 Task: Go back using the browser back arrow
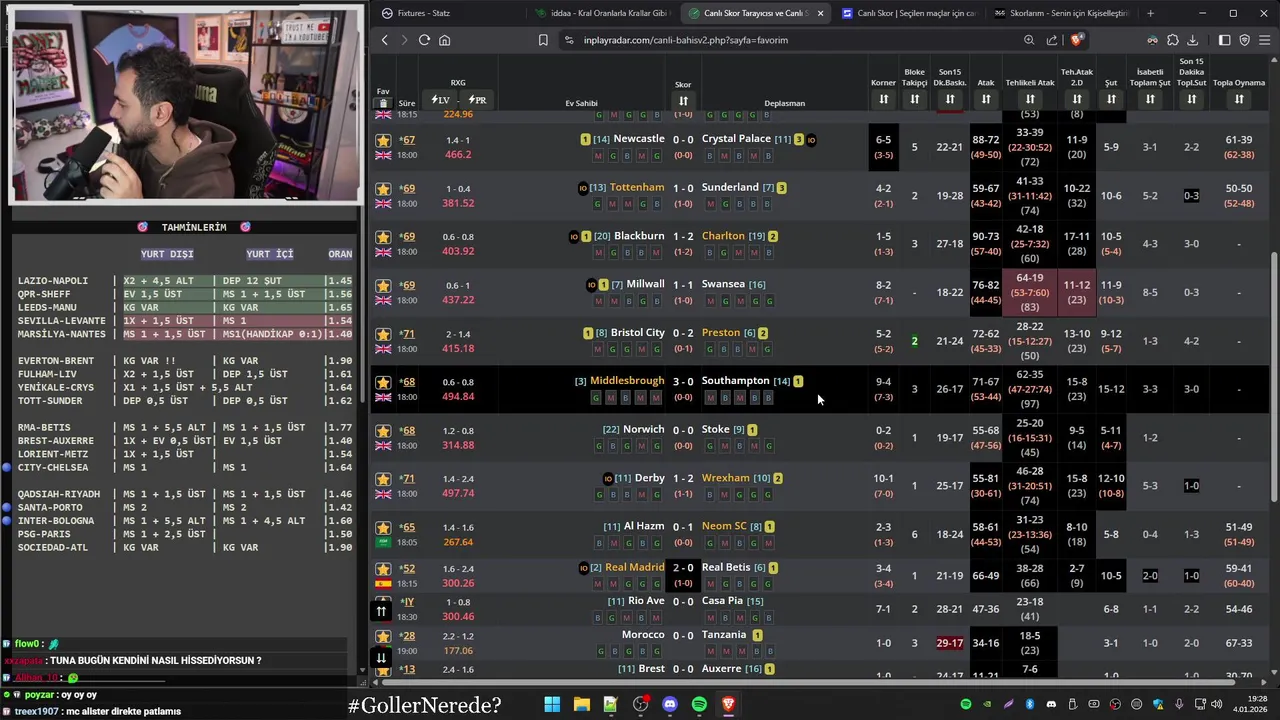pos(385,40)
